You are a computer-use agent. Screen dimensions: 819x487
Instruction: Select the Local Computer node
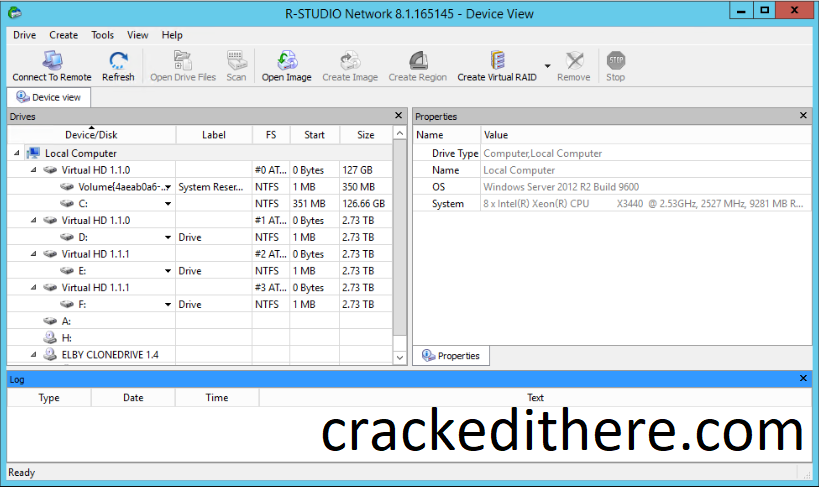coord(80,153)
